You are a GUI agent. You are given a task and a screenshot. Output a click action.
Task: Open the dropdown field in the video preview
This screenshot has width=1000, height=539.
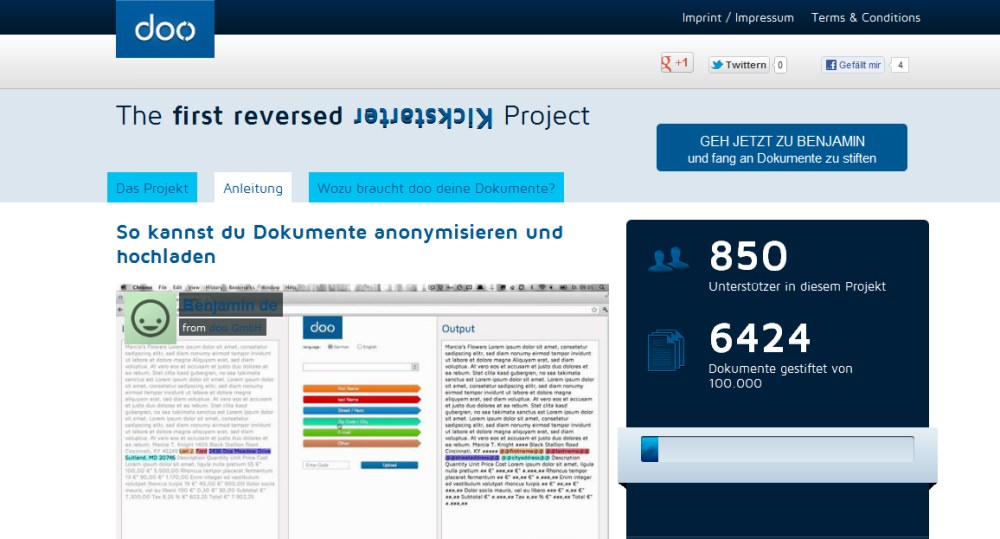click(x=360, y=367)
